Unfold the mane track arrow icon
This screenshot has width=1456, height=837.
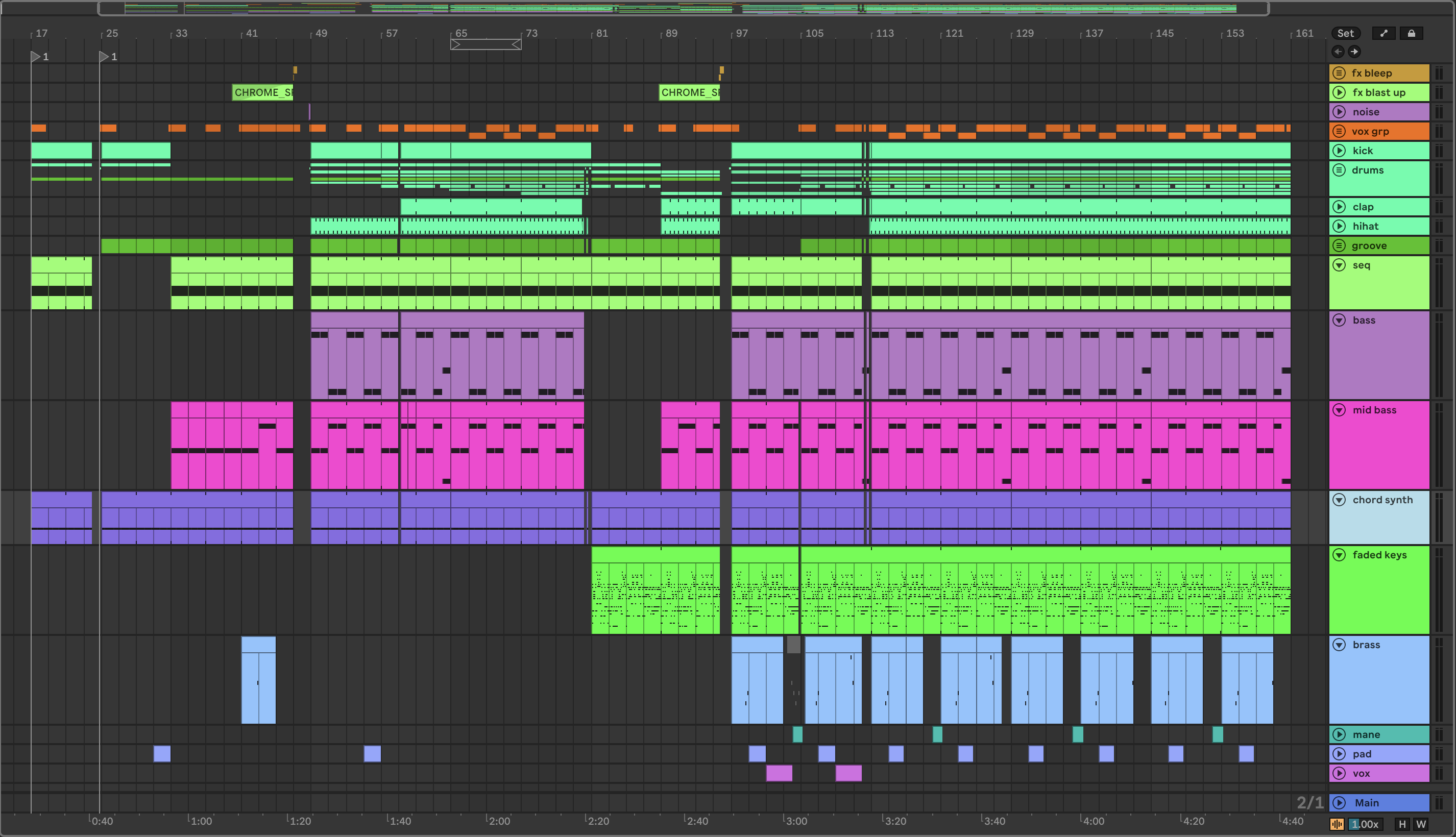pos(1339,734)
